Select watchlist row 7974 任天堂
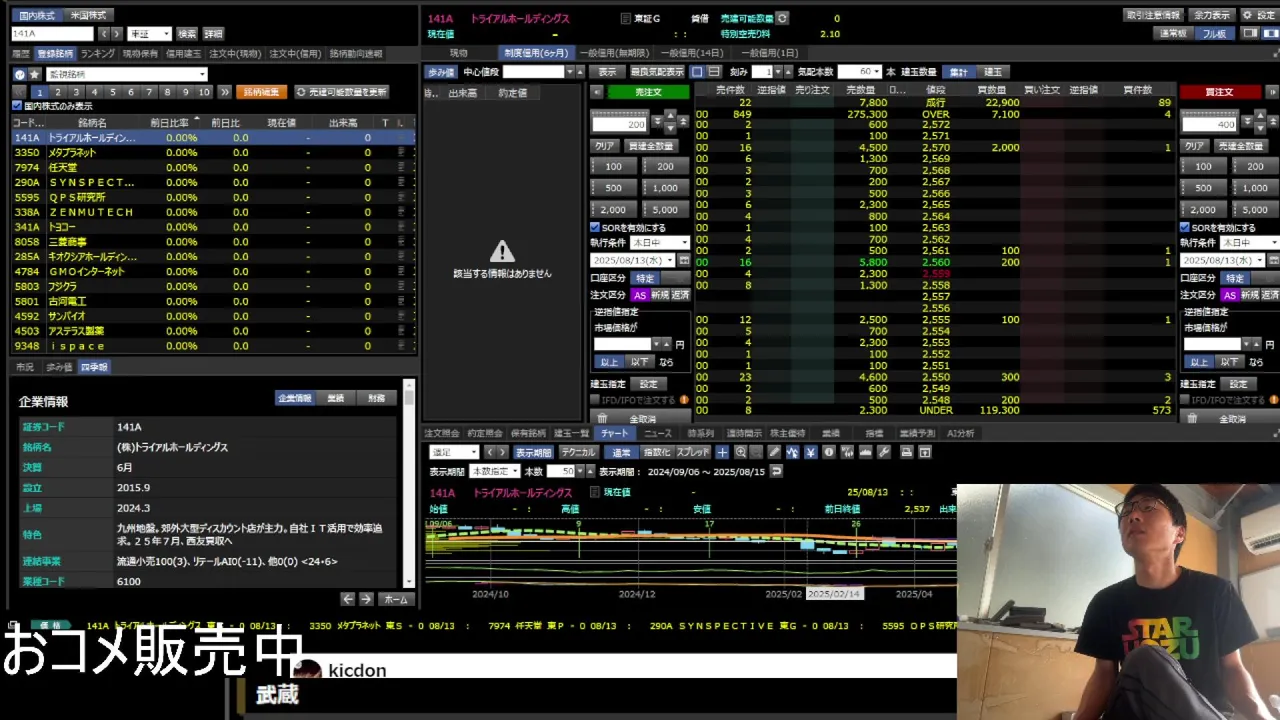Screen dimensions: 1280x720 214,168
